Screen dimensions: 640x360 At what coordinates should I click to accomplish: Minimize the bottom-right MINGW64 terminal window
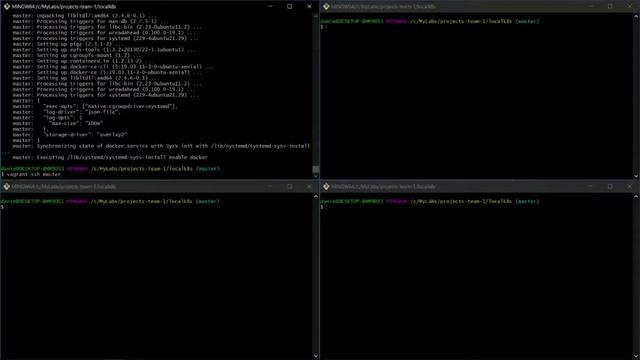(x=591, y=187)
